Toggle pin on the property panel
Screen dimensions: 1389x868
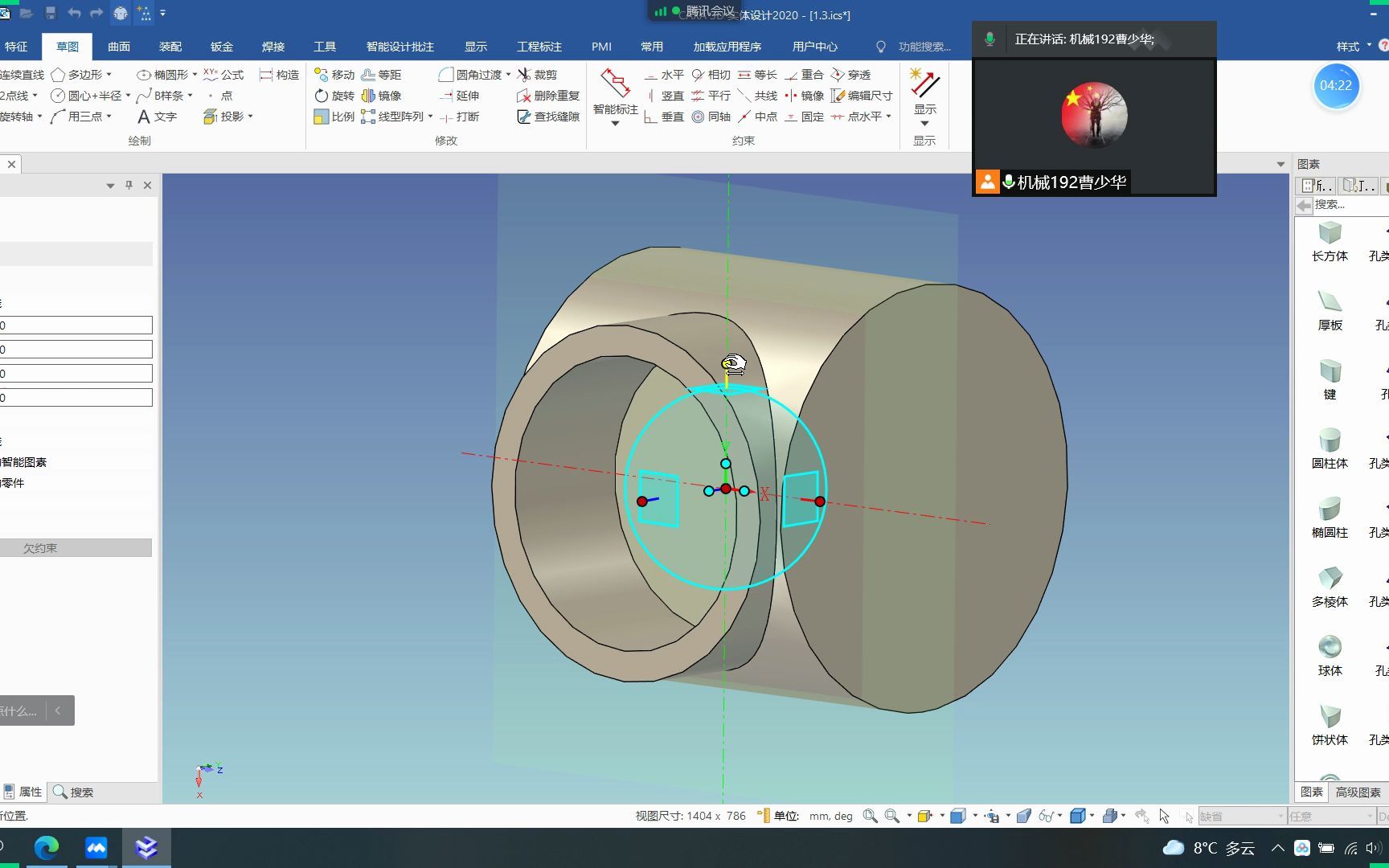coord(129,186)
